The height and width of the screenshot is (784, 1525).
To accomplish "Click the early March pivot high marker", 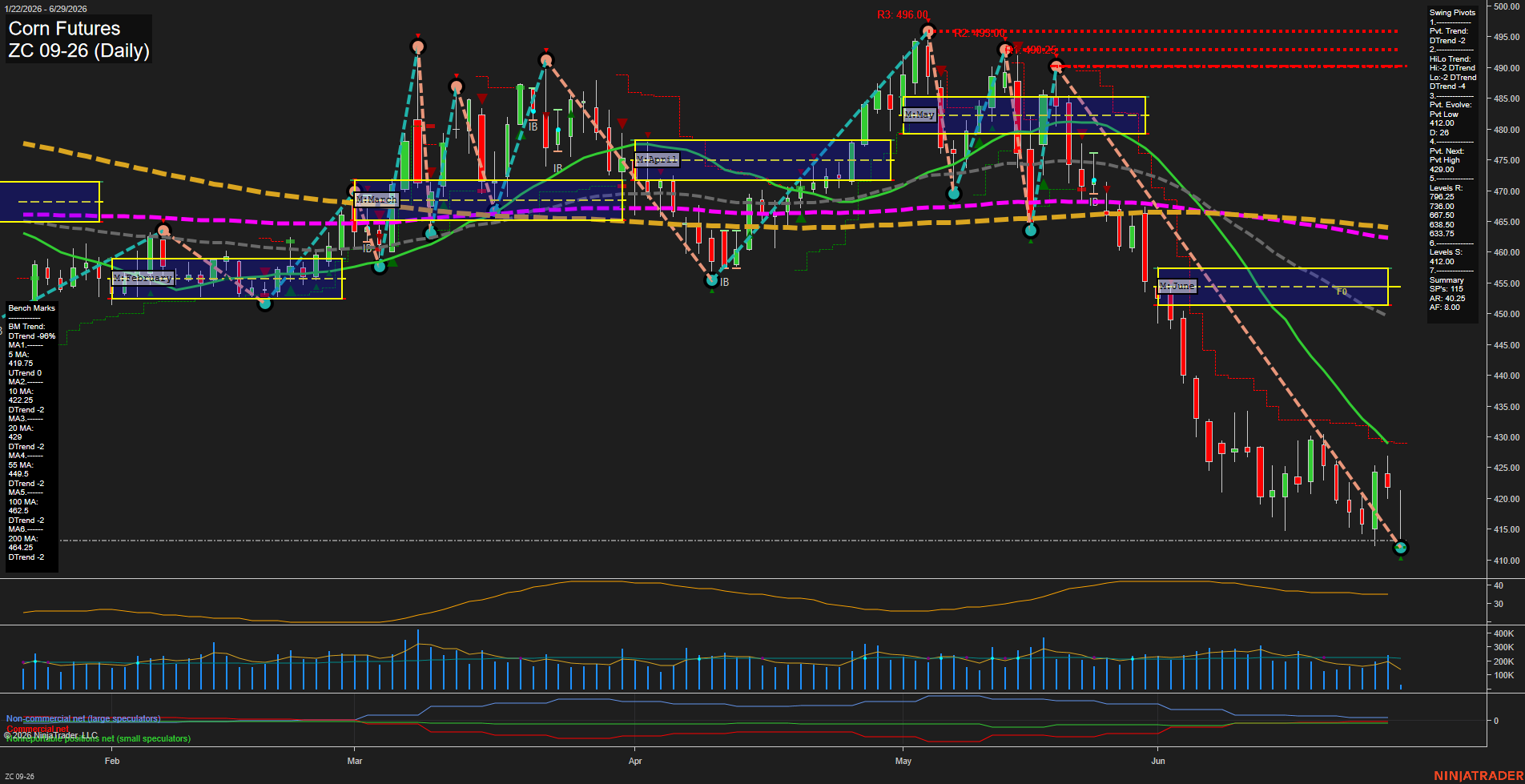I will (x=417, y=47).
